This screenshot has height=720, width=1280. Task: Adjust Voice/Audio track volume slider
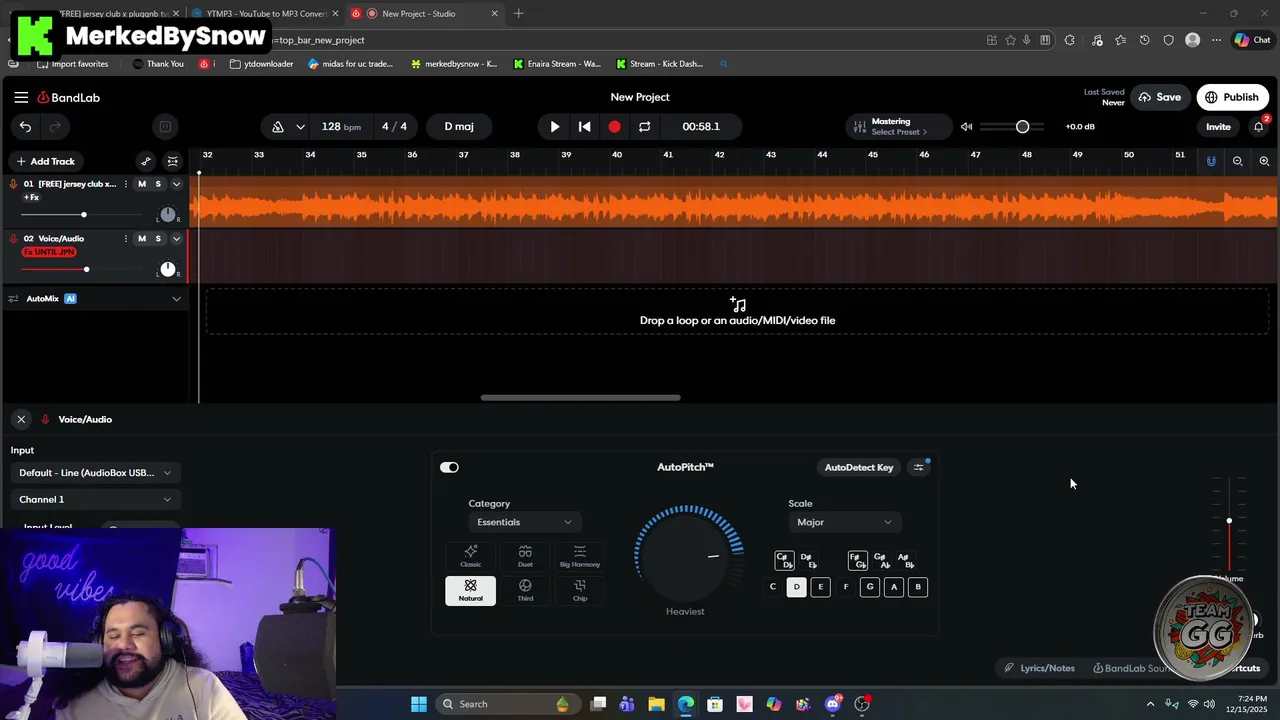click(x=86, y=269)
